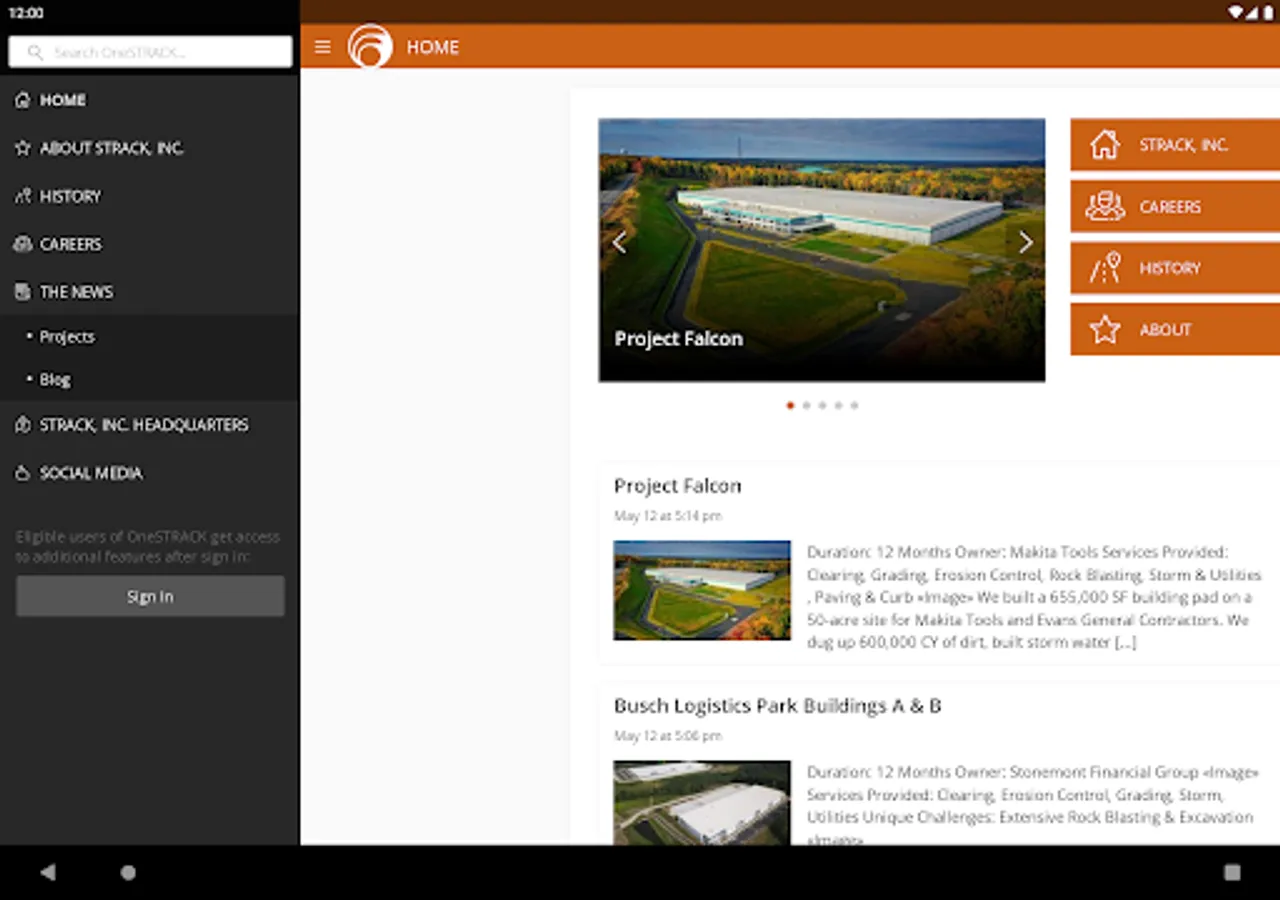Click the Project Falcon caption on the carousel

(x=679, y=339)
